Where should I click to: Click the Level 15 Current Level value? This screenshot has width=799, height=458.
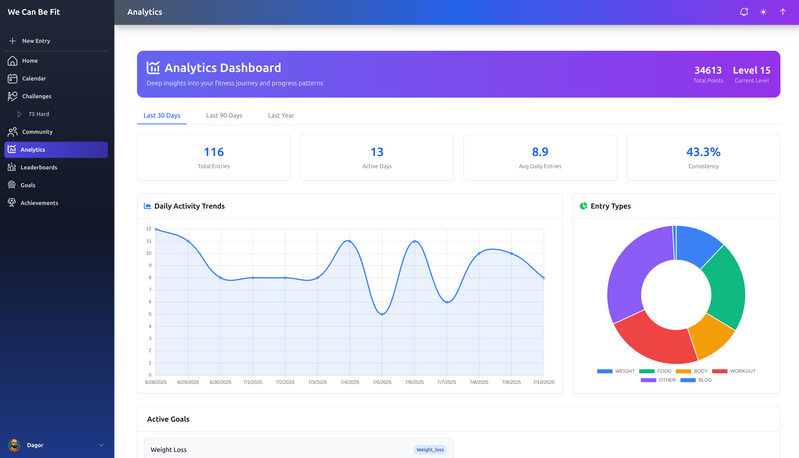tap(752, 70)
